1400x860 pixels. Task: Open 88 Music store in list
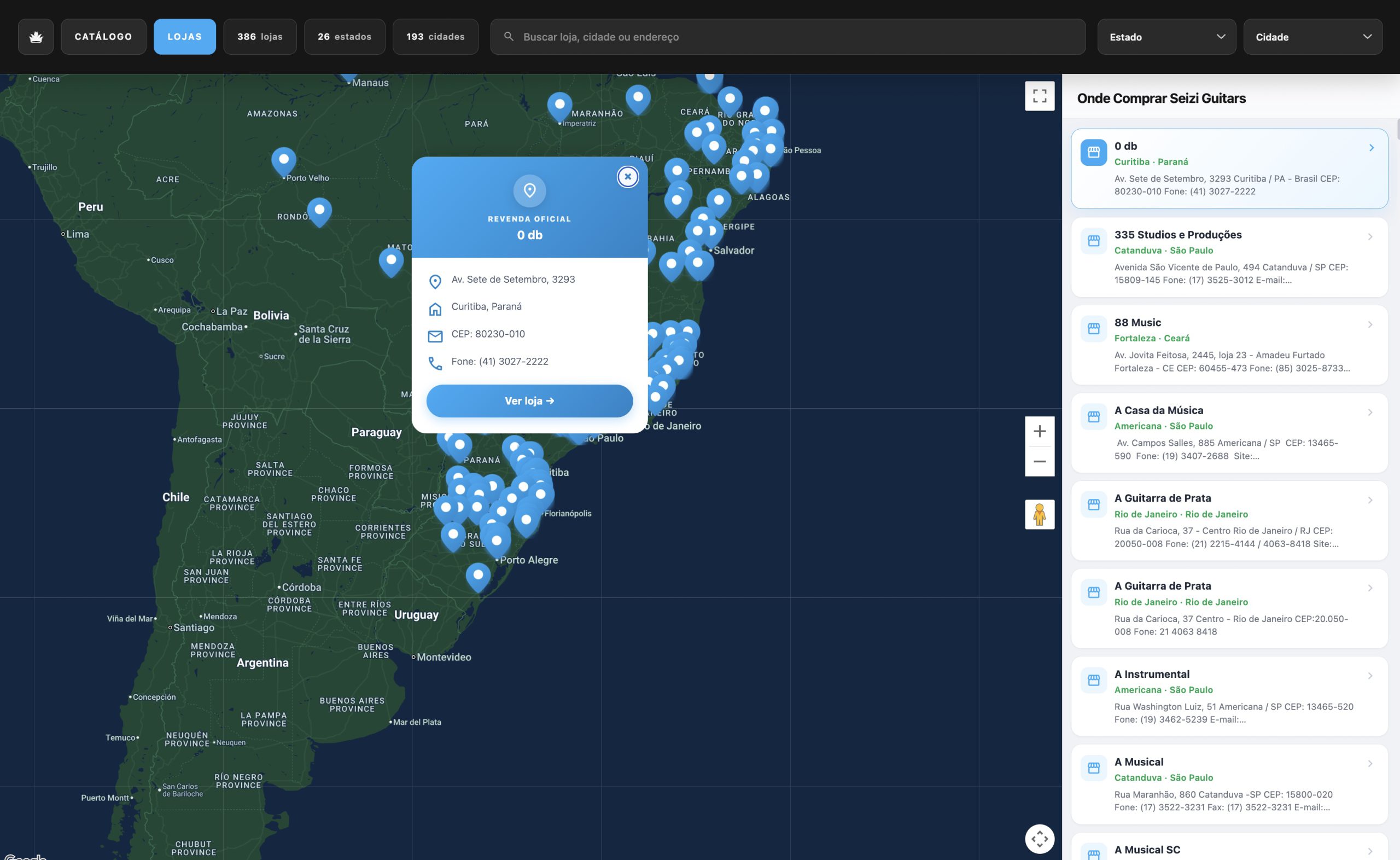click(x=1229, y=345)
